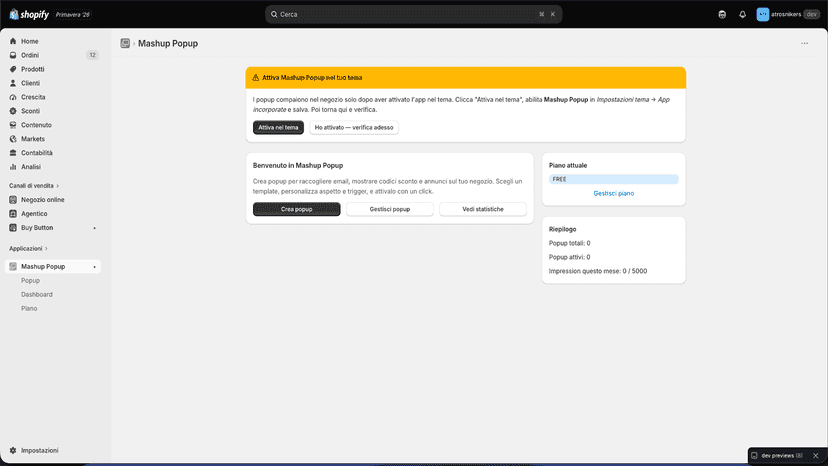Open the notifications bell
828x466 pixels.
pyautogui.click(x=742, y=14)
